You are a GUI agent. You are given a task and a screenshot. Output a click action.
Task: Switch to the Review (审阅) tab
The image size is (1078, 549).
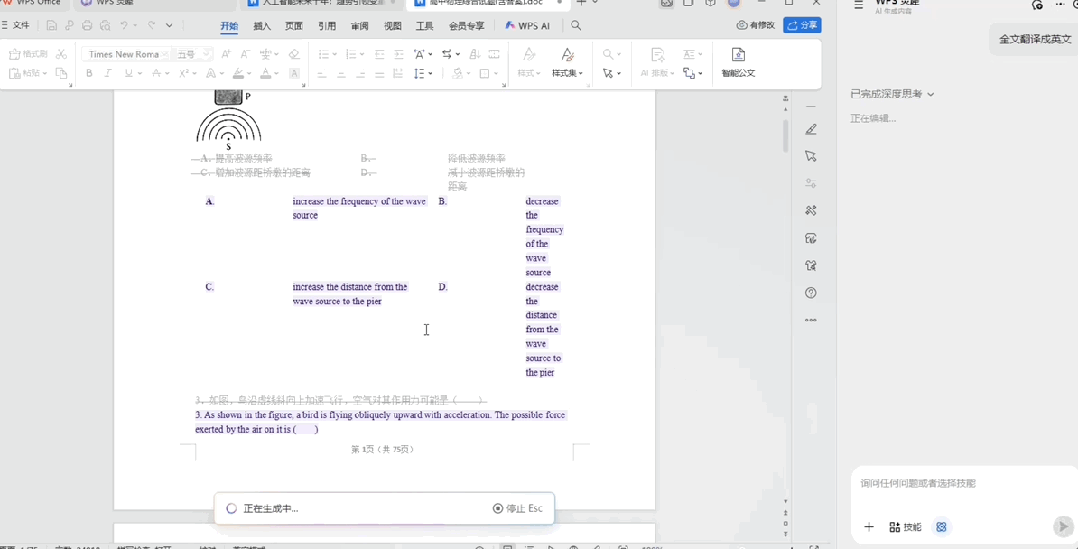(x=360, y=26)
